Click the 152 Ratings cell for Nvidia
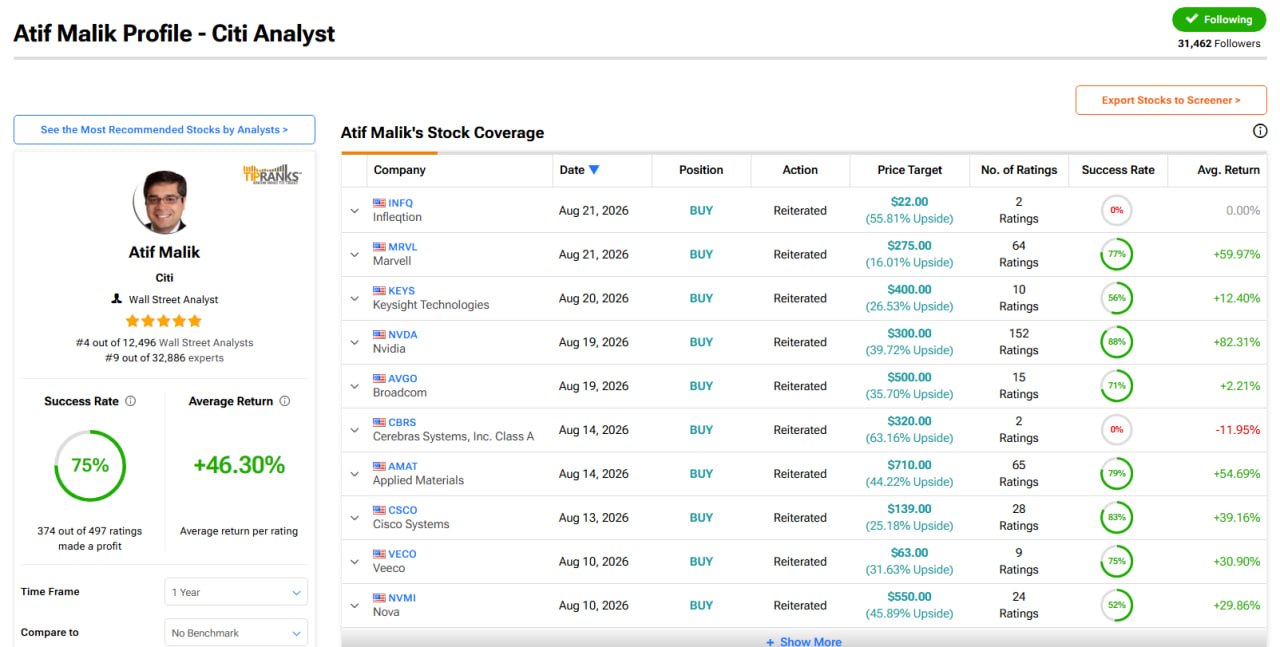1280x647 pixels. (x=1019, y=342)
